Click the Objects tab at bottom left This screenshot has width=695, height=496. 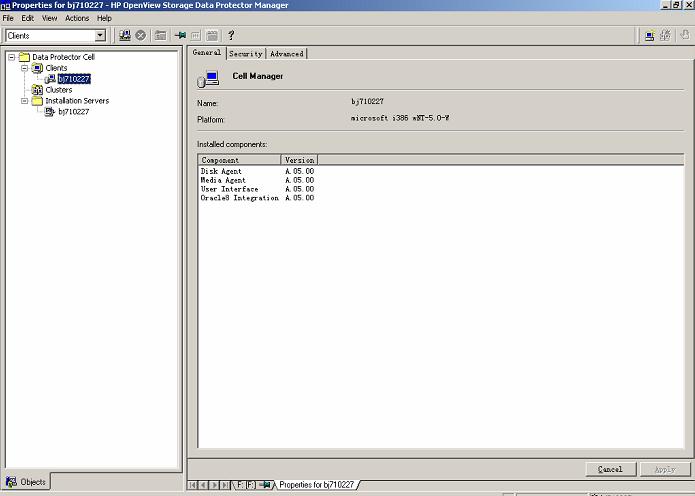point(26,482)
